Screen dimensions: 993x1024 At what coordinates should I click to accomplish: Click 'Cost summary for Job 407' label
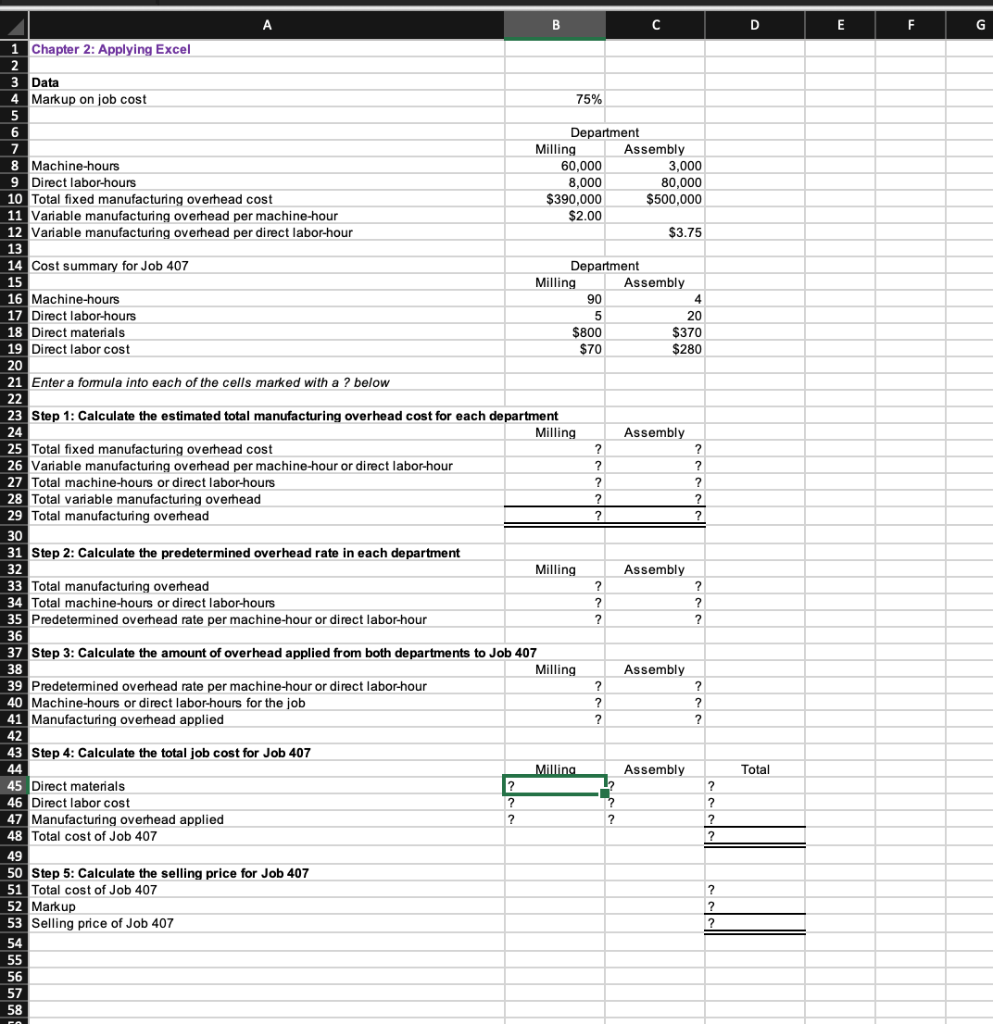(x=110, y=266)
